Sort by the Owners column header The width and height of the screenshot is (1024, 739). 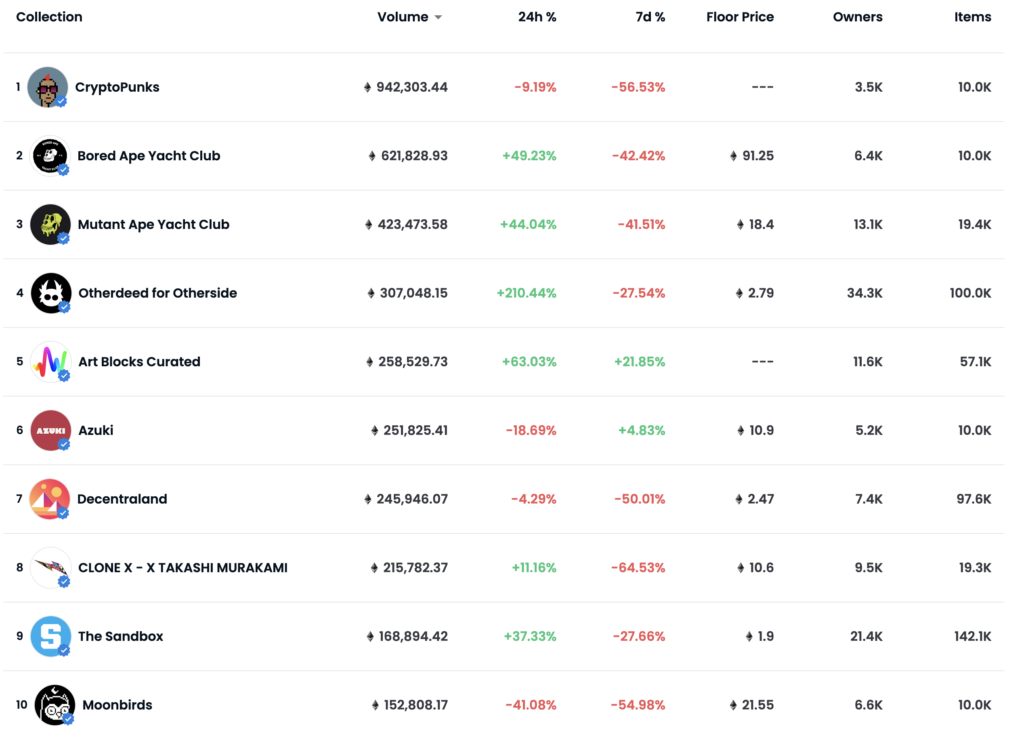point(857,17)
